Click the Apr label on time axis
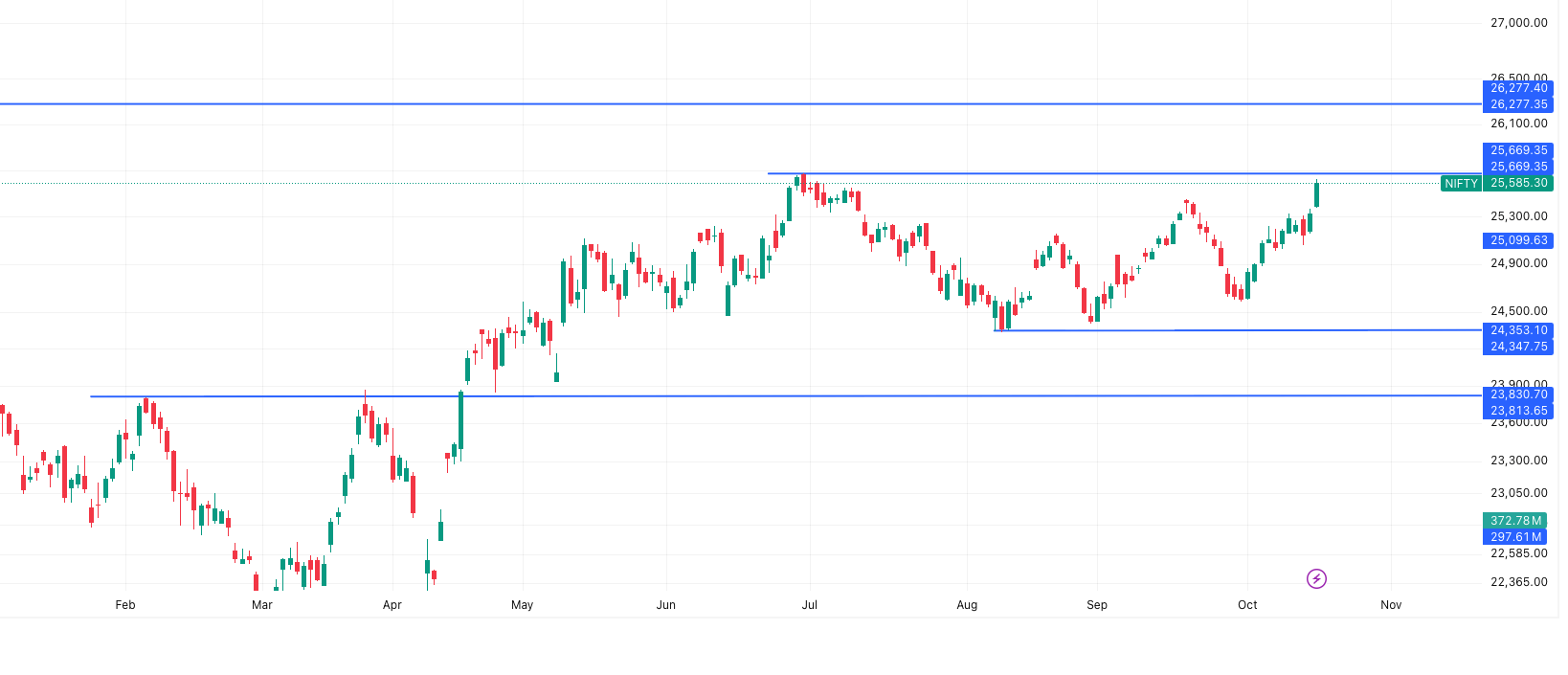1568x675 pixels. [x=392, y=605]
